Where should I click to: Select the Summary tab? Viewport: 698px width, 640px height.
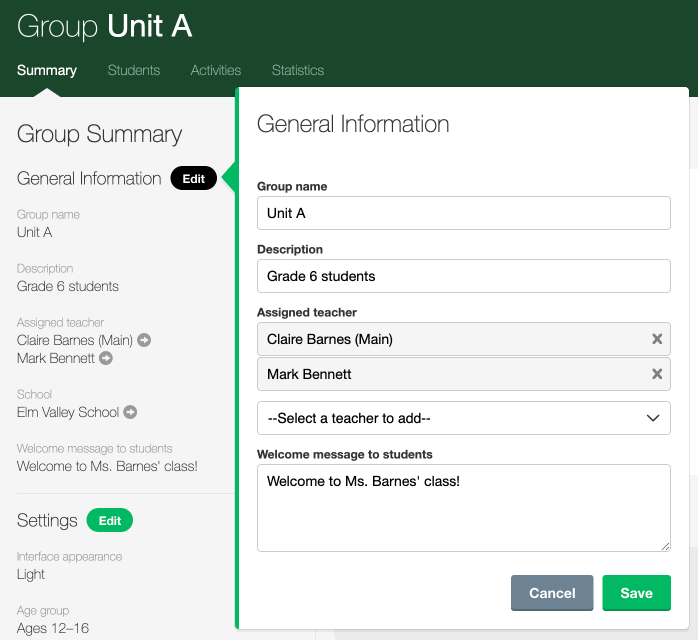click(47, 70)
